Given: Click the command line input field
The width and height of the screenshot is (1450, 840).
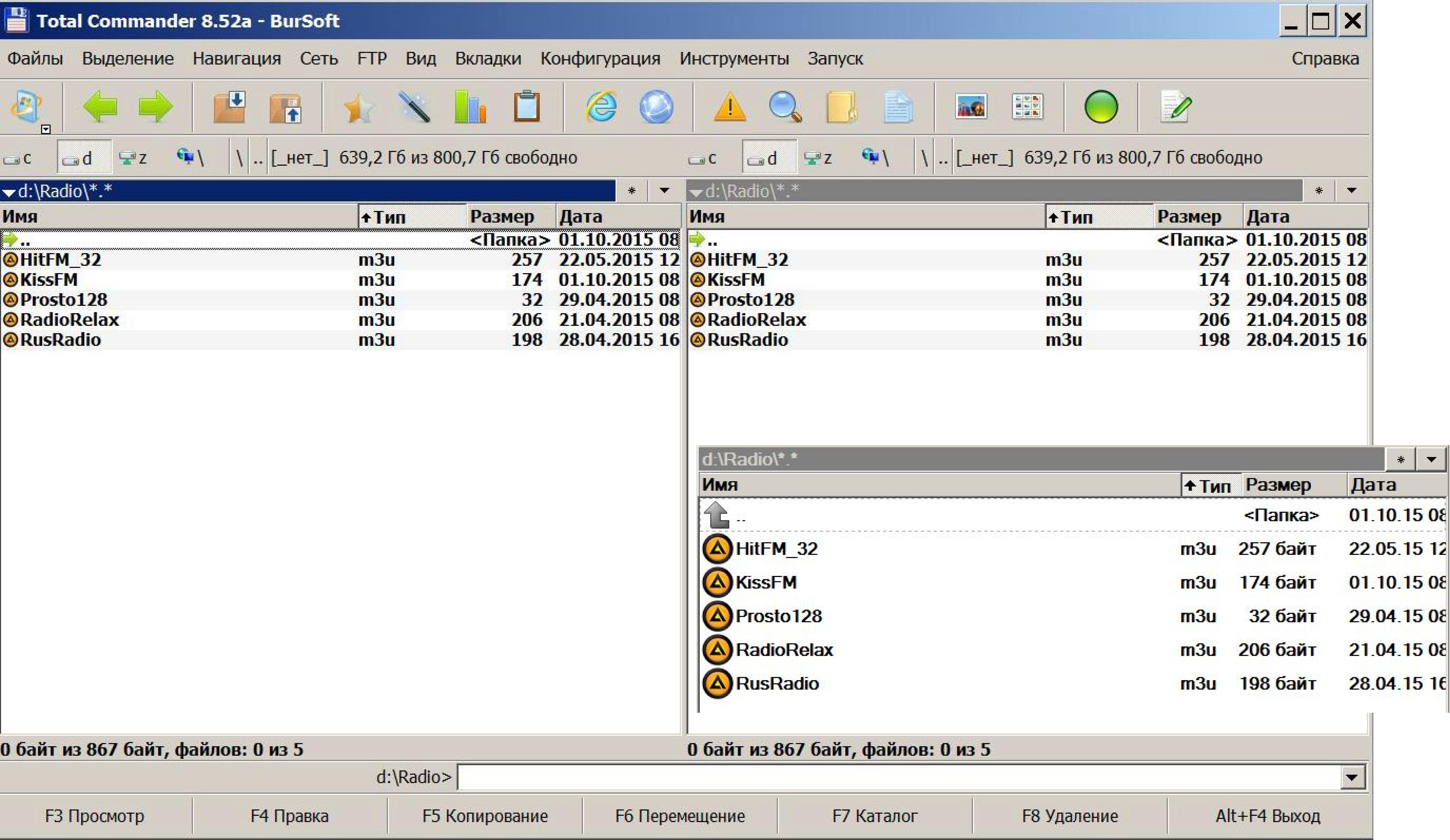Looking at the screenshot, I should 899,778.
